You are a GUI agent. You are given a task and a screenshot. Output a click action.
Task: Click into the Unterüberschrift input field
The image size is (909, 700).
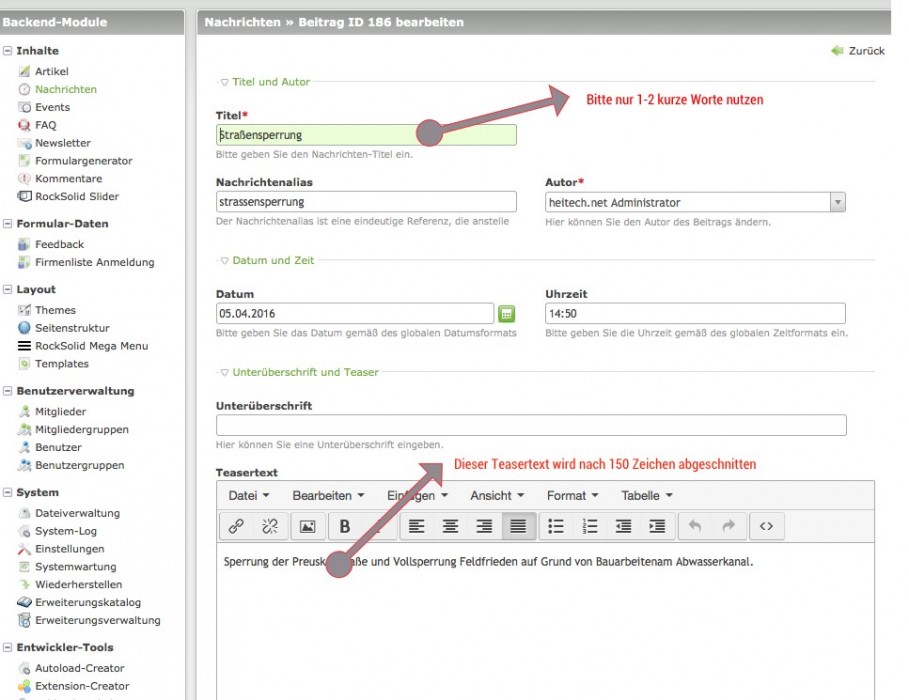[x=531, y=425]
